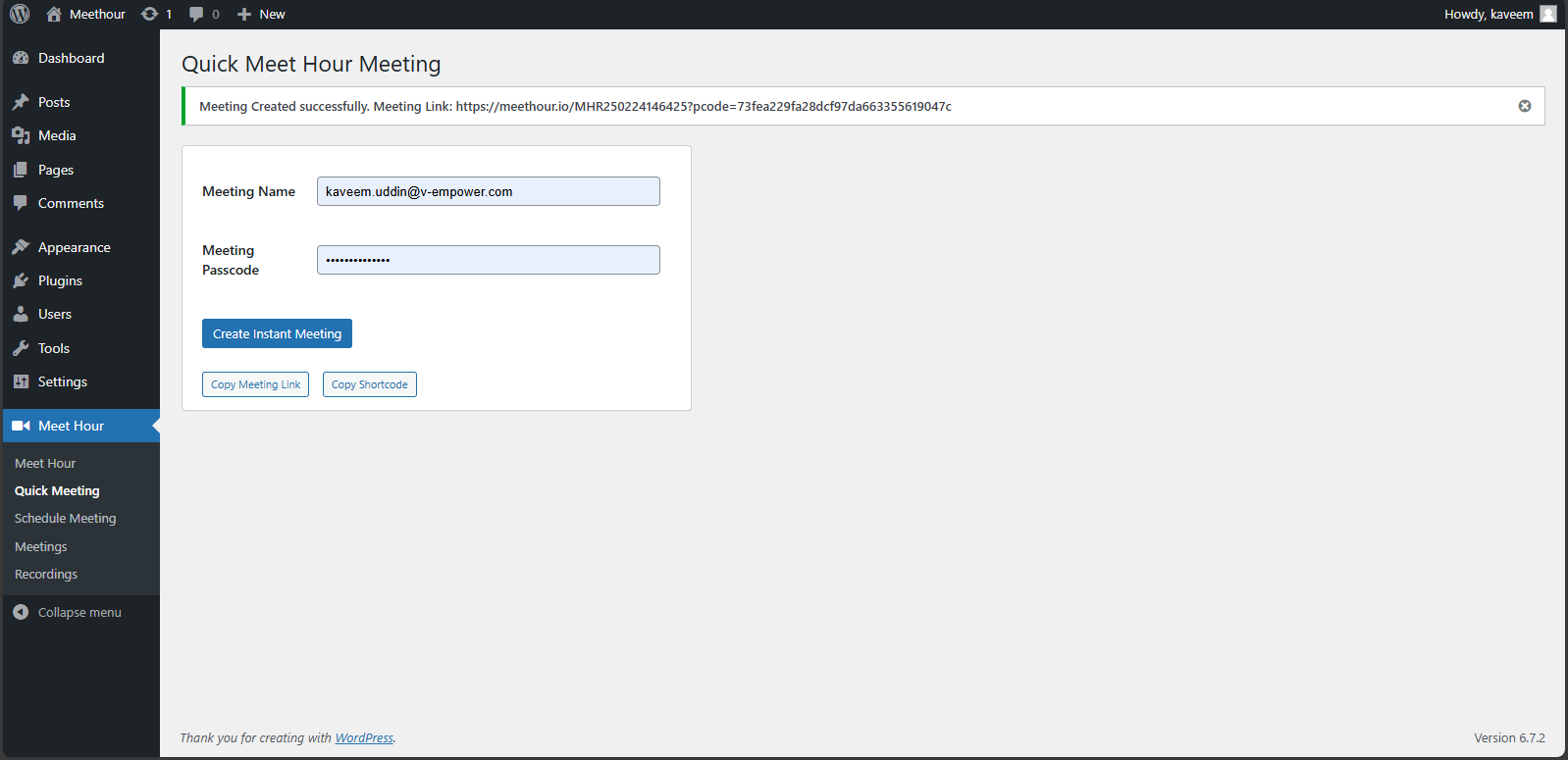Click the Dashboard gauge icon
Viewport: 1568px width, 760px height.
21,58
